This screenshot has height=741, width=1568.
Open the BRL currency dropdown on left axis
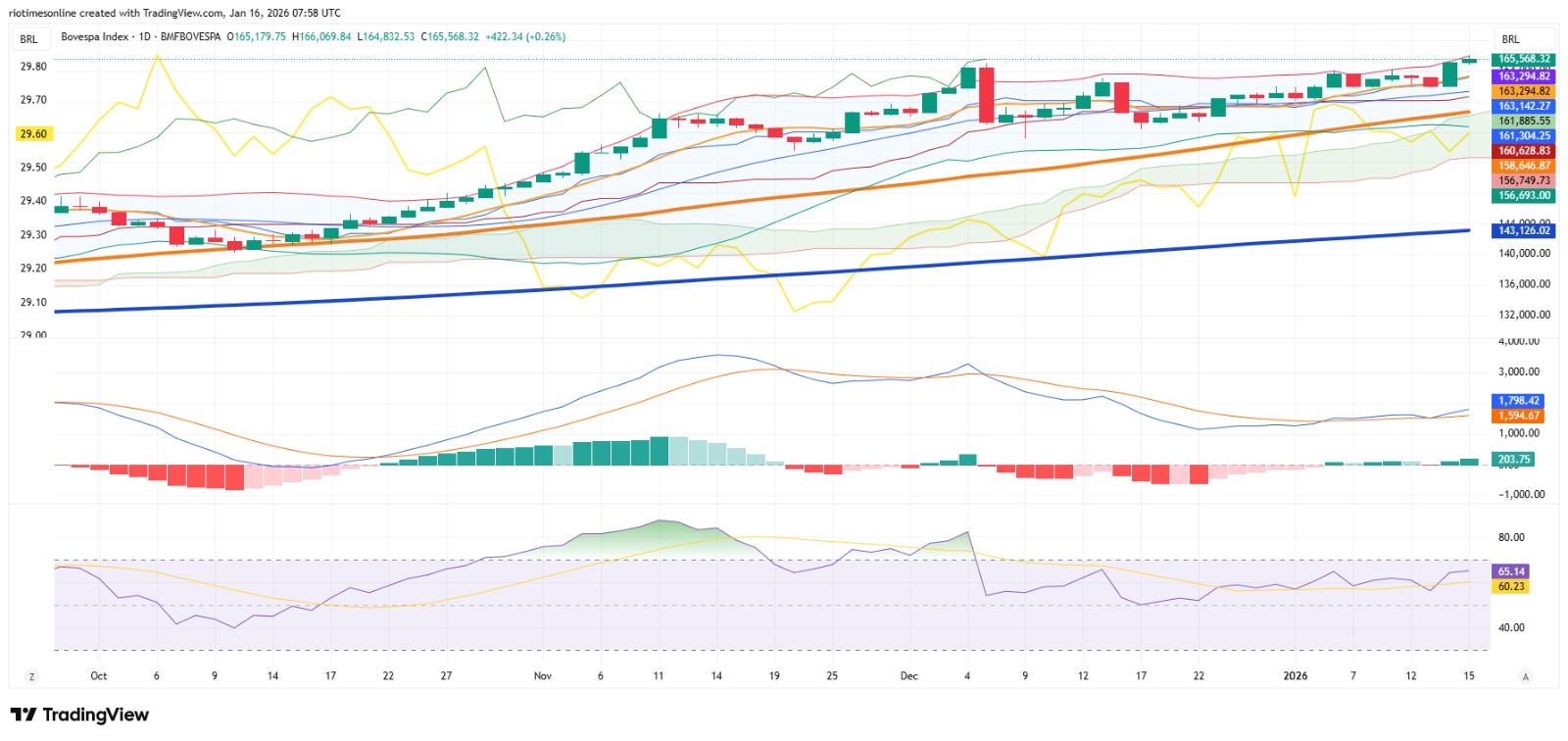pos(29,39)
